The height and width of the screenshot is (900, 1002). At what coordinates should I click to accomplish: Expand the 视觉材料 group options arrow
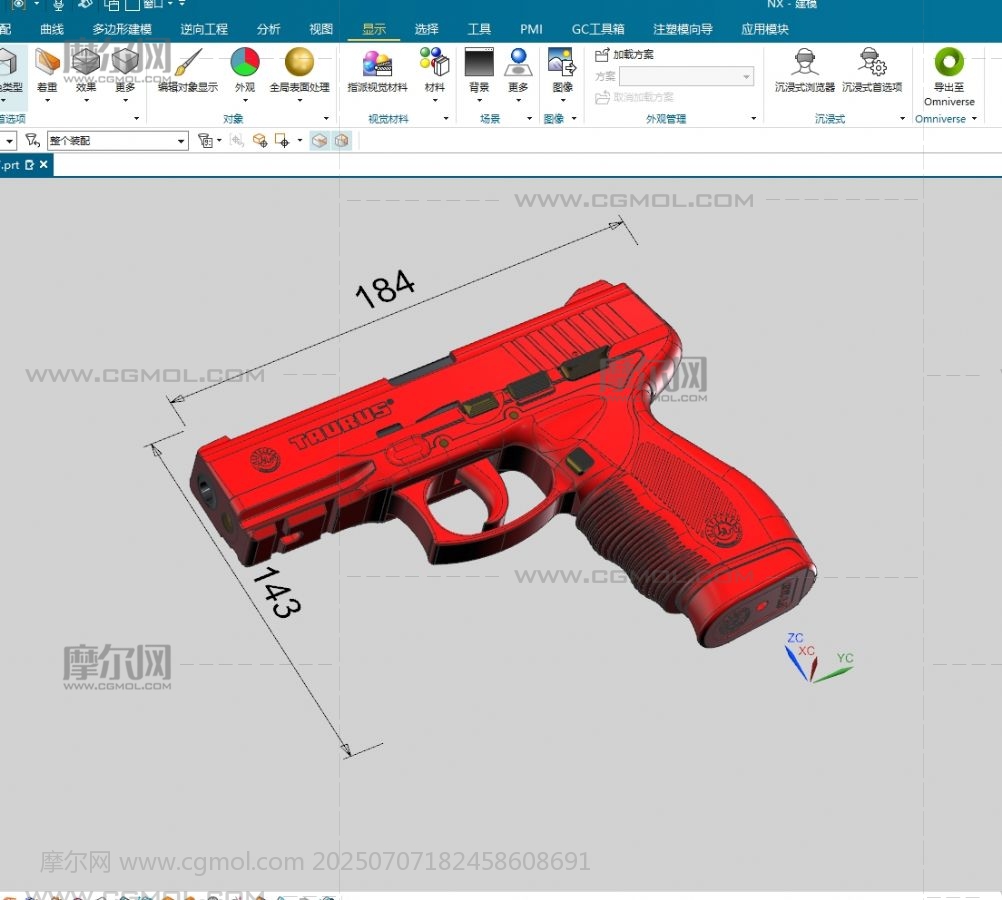click(446, 118)
